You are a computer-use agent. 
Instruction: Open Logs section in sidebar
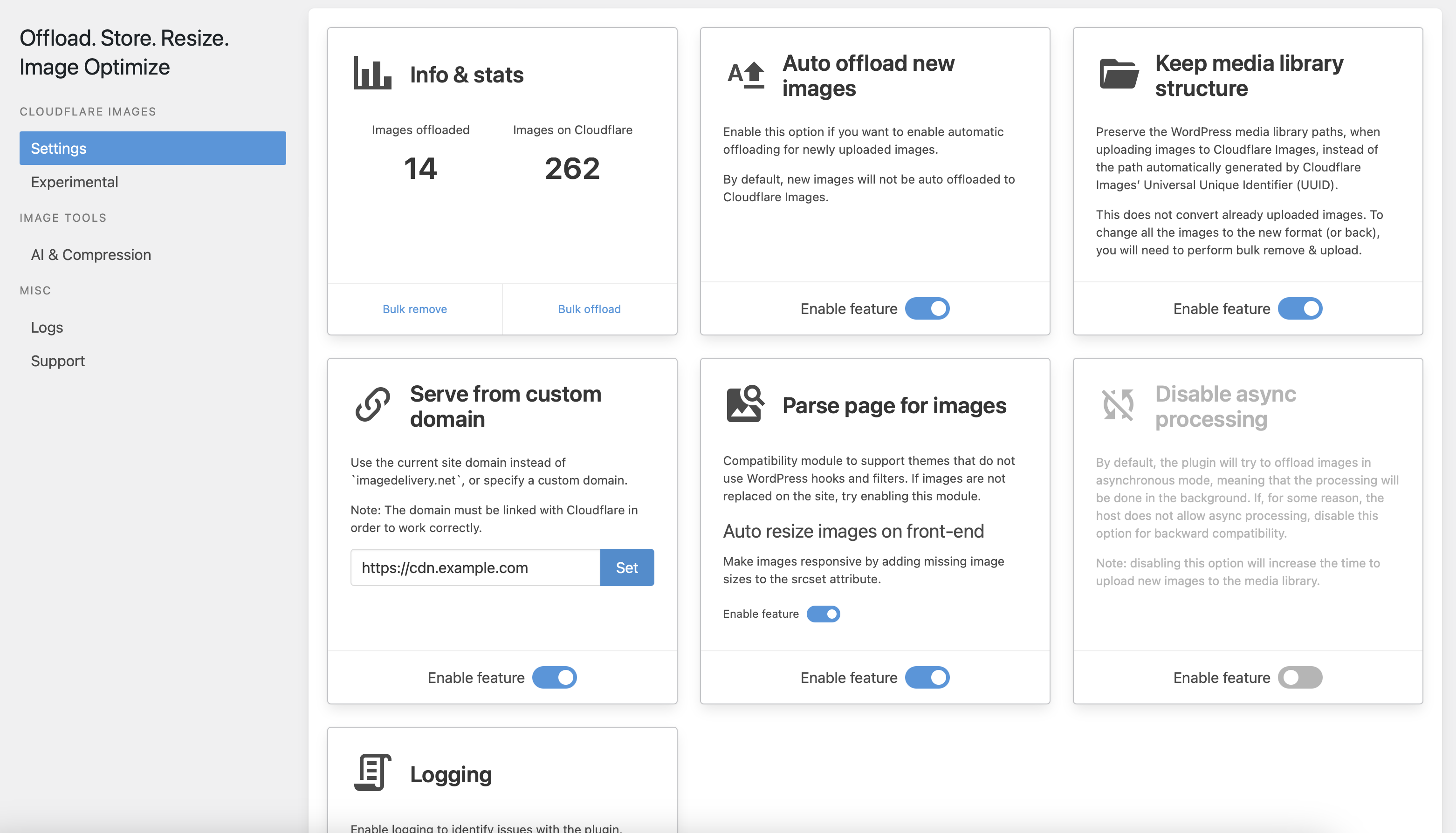(46, 327)
